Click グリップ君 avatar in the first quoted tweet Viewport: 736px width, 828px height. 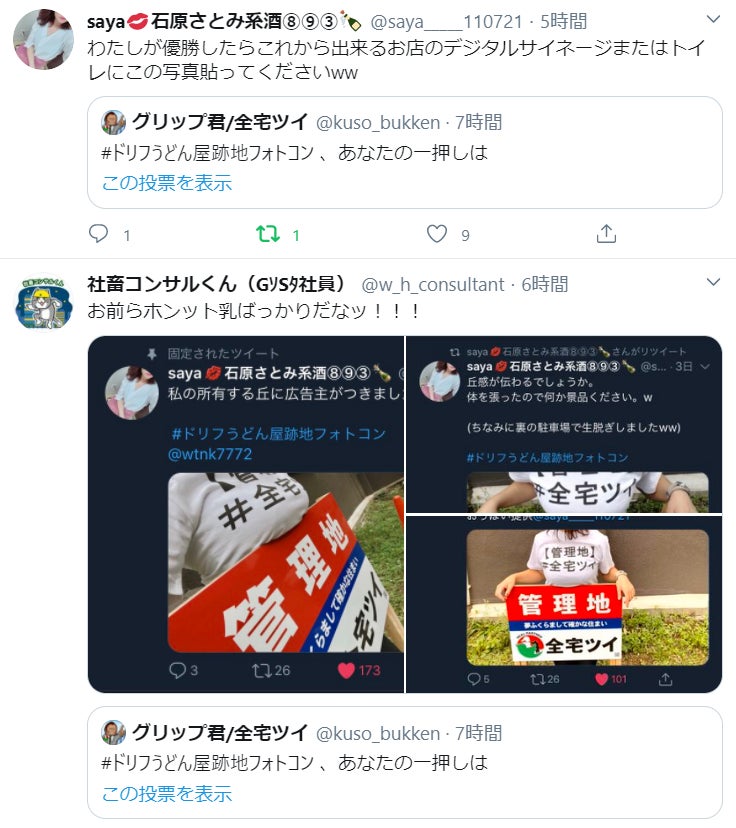point(113,123)
